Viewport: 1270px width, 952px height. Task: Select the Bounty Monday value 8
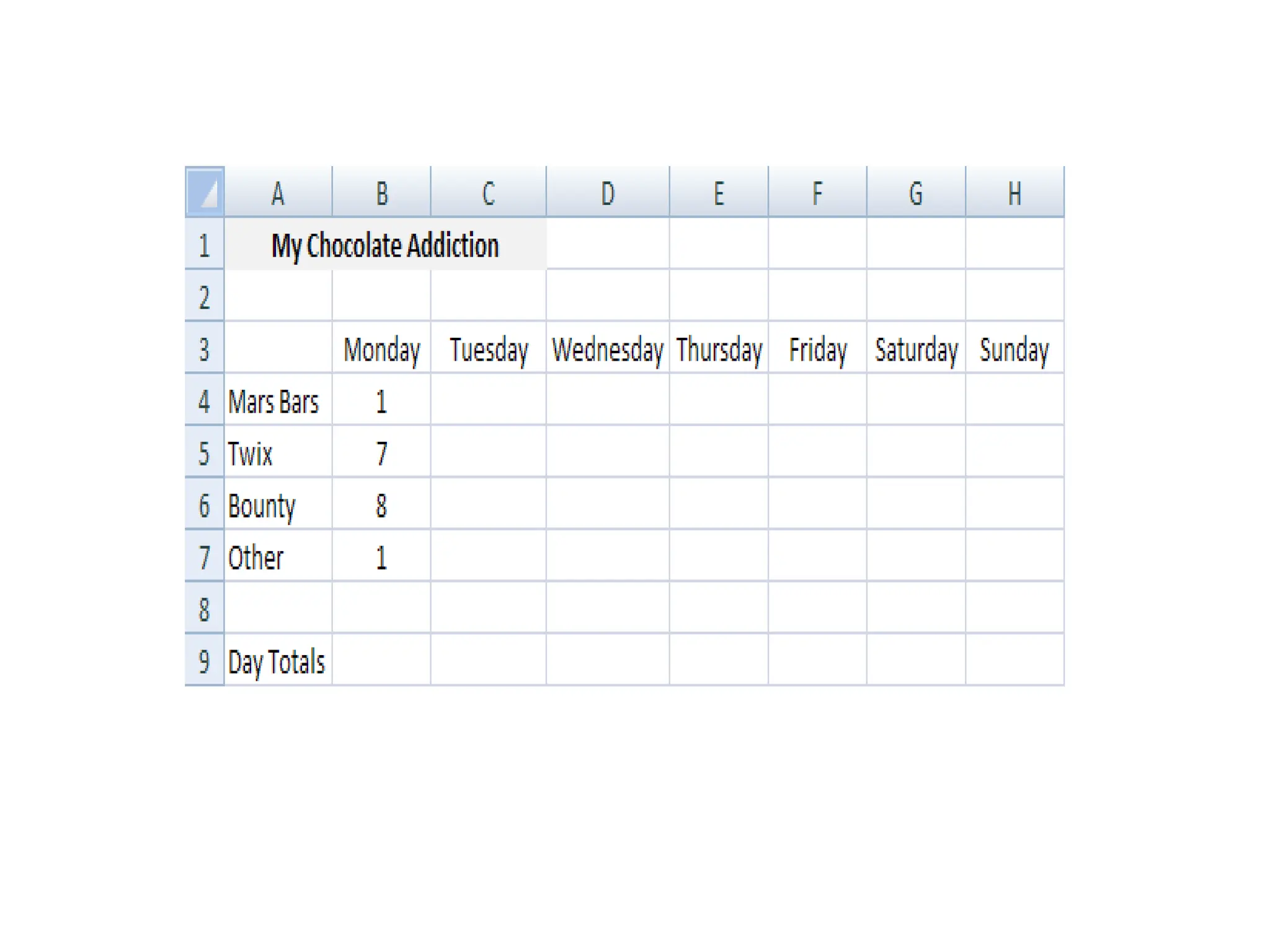pos(381,505)
